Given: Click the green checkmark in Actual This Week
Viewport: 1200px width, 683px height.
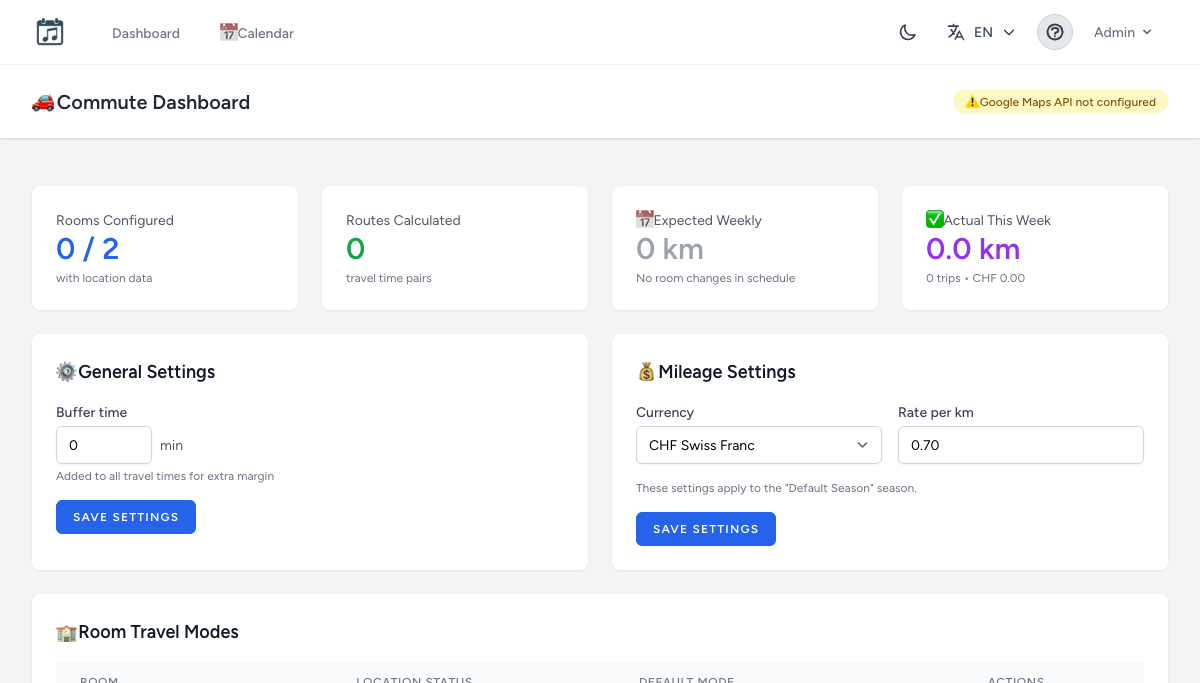Looking at the screenshot, I should coord(935,220).
